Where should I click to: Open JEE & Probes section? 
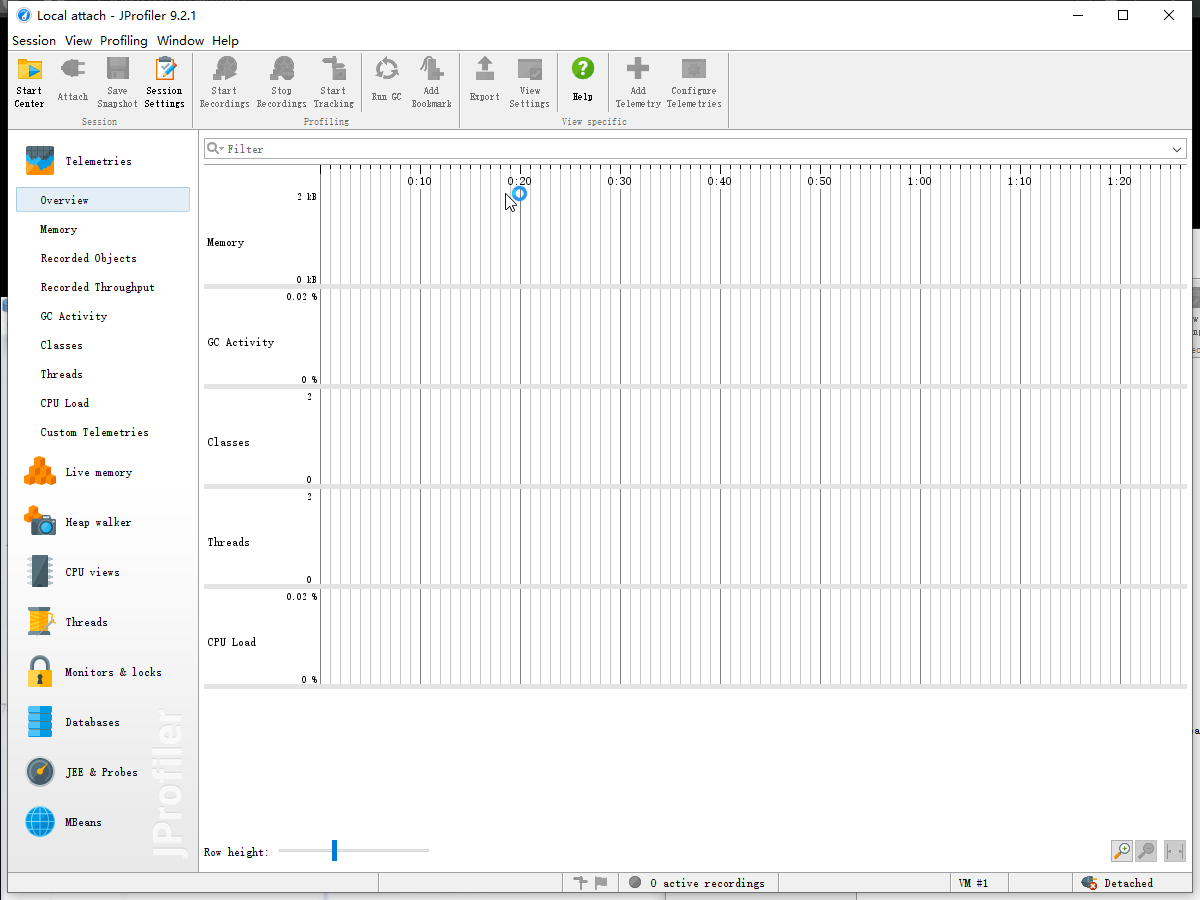point(101,772)
